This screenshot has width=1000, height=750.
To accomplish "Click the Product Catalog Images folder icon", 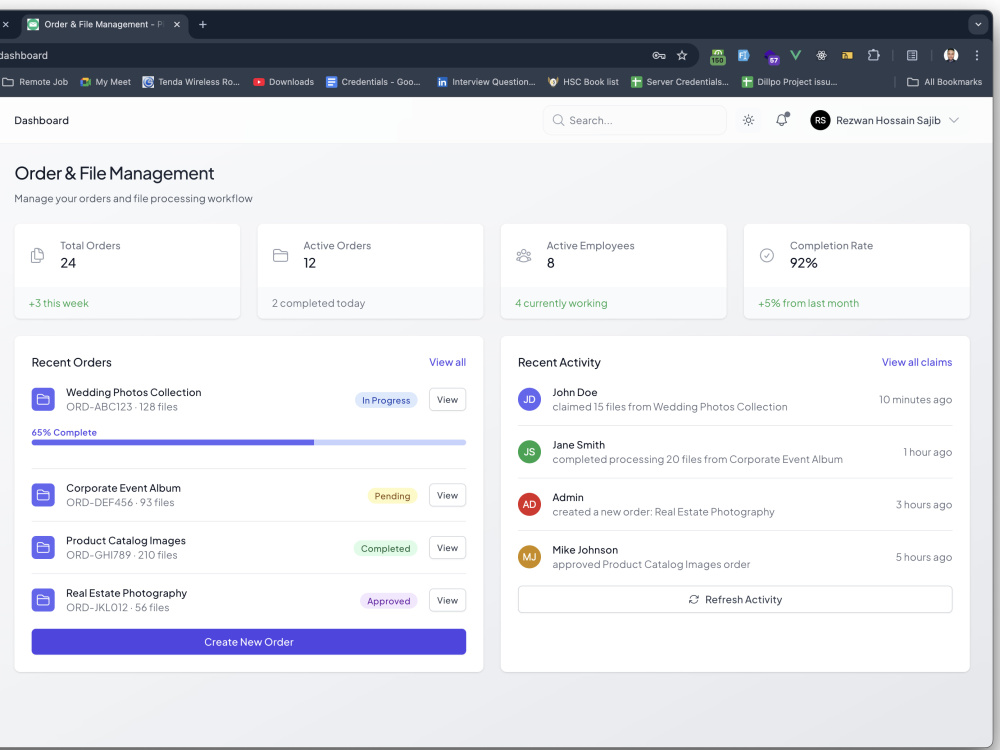I will pos(43,547).
